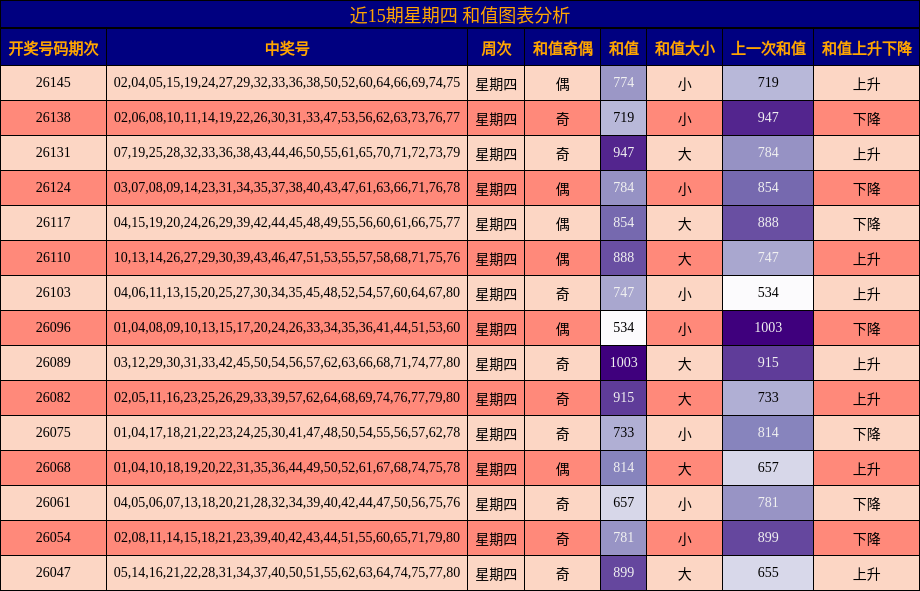
Task: Click winning numbers starting 02,05,11,16,23
Action: tap(287, 397)
